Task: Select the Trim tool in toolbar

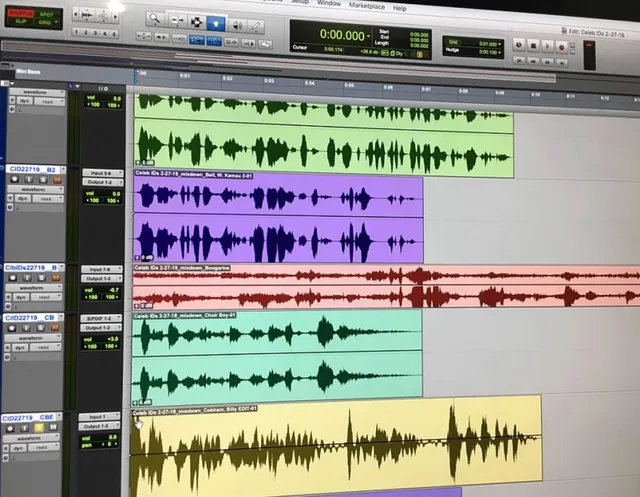Action: [x=176, y=19]
